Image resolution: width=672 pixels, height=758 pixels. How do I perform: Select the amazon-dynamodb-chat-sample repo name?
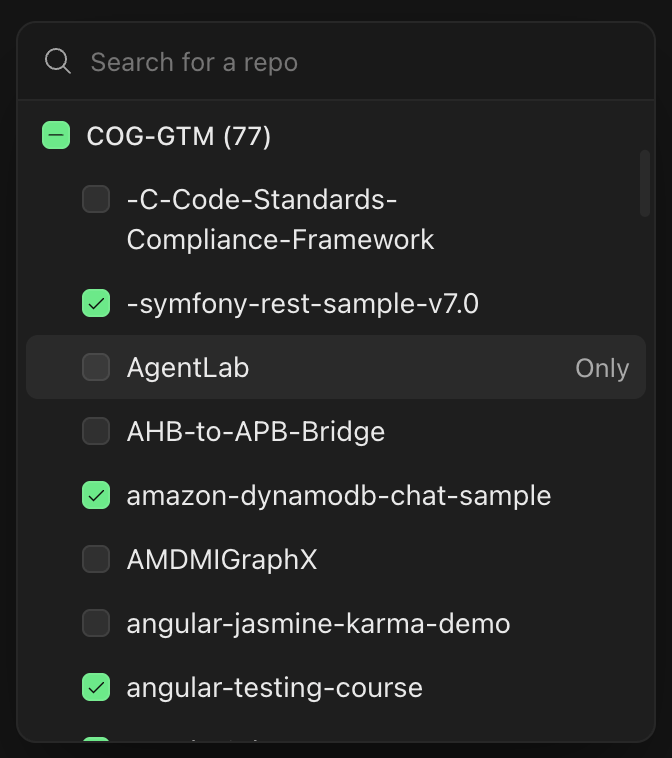(339, 496)
